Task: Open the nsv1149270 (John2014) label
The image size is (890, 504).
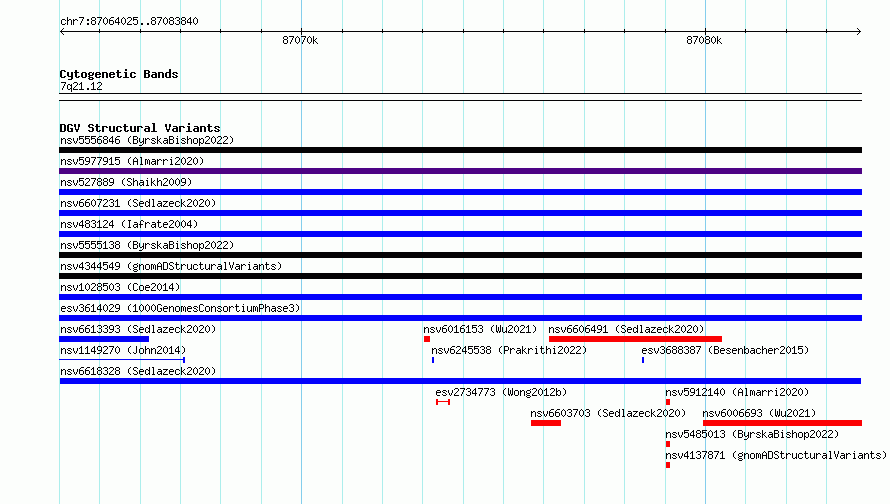Action: (123, 350)
